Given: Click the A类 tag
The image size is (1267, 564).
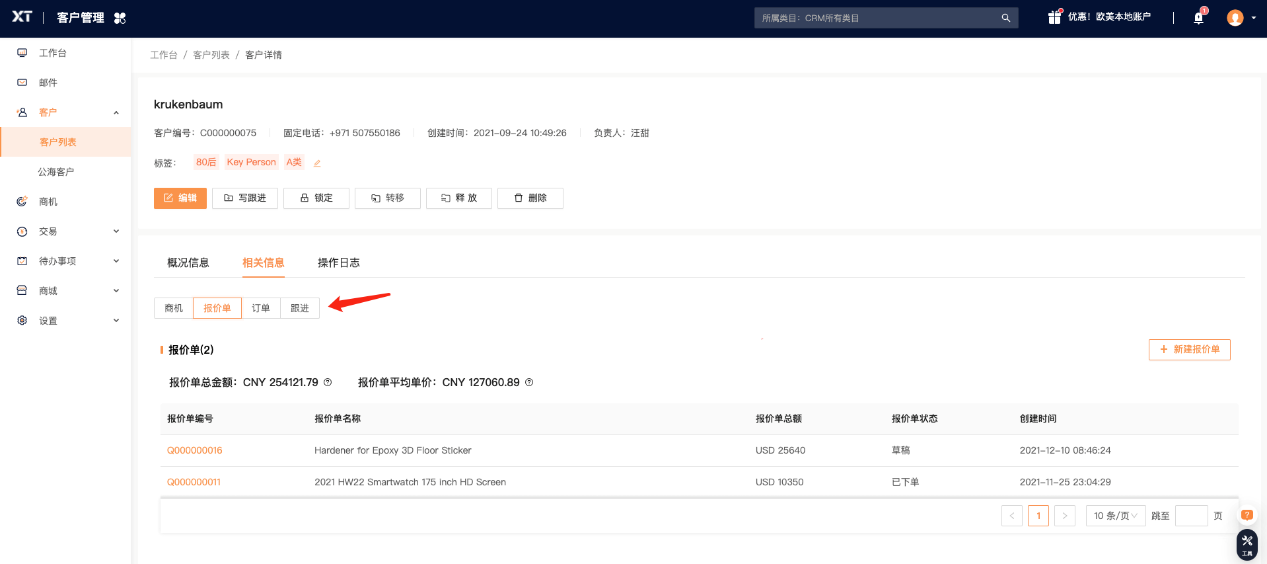Looking at the screenshot, I should pos(294,162).
